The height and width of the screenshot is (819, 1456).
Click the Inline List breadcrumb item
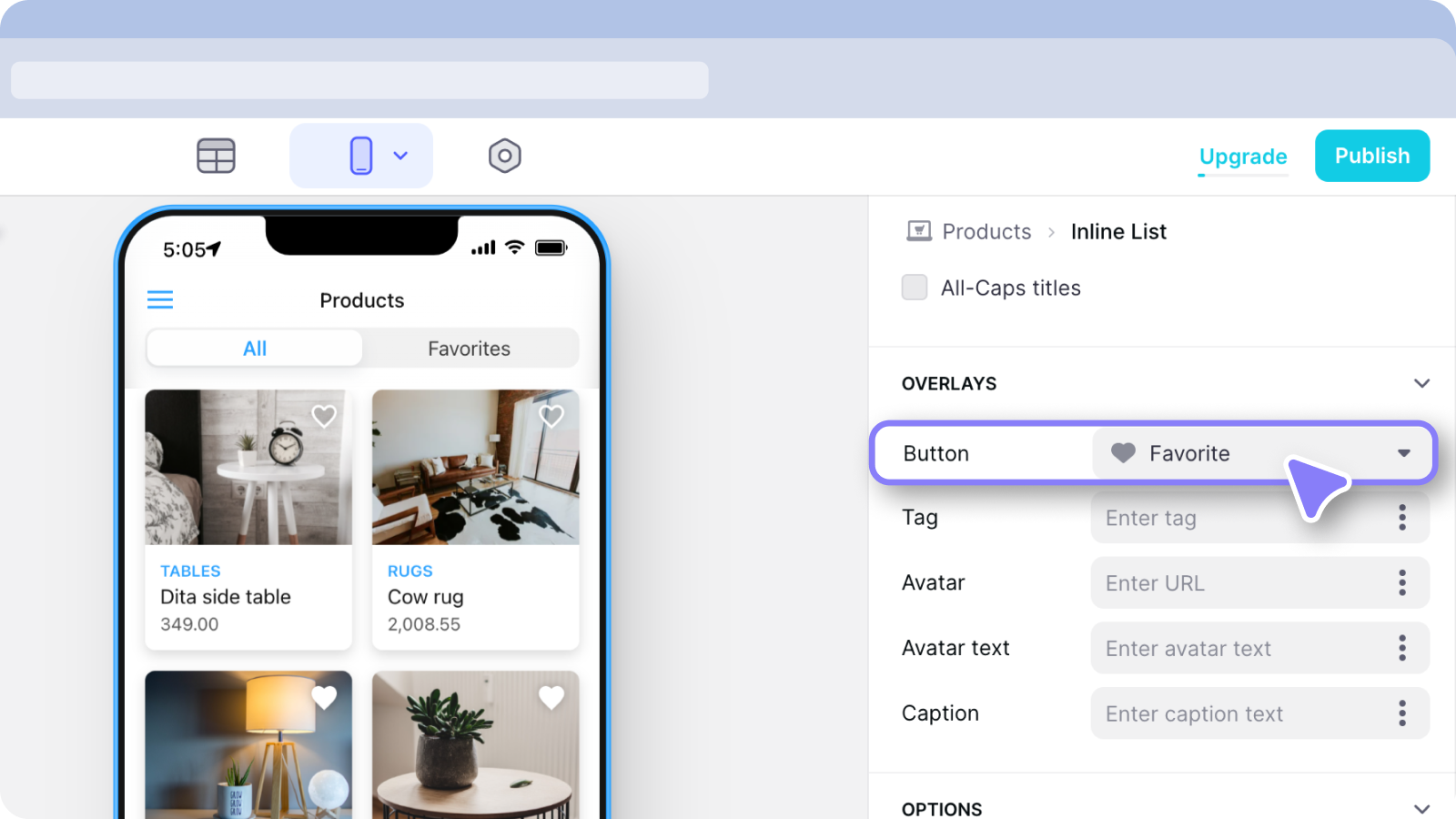tap(1118, 231)
